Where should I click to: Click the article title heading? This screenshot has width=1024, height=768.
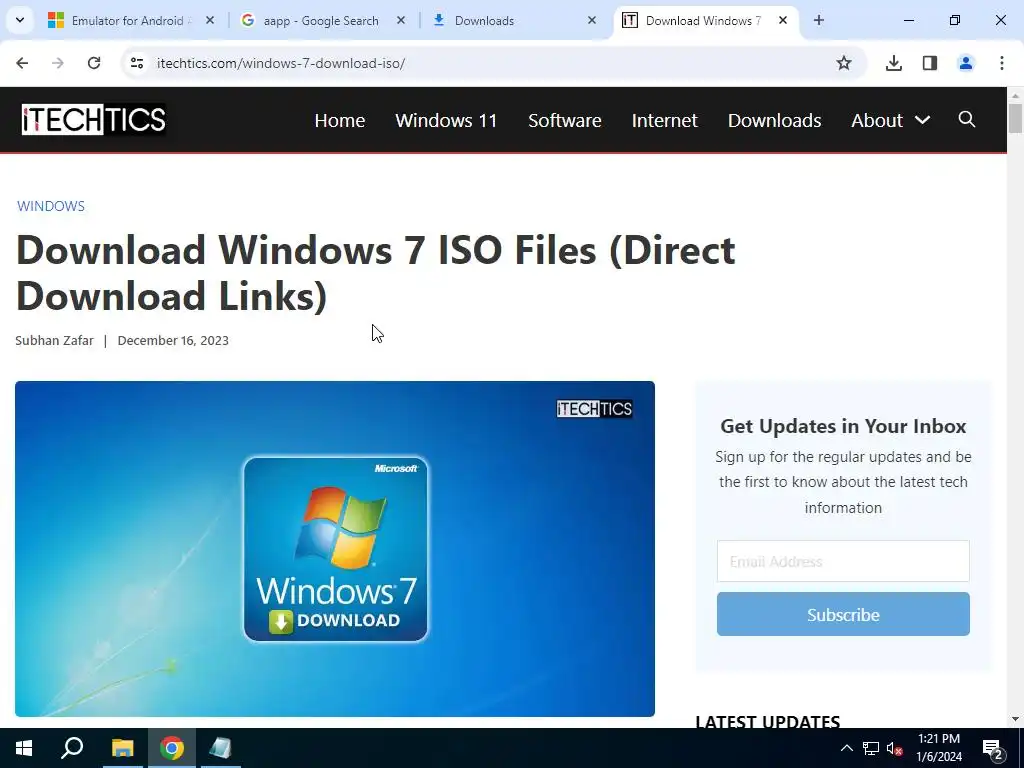point(376,272)
